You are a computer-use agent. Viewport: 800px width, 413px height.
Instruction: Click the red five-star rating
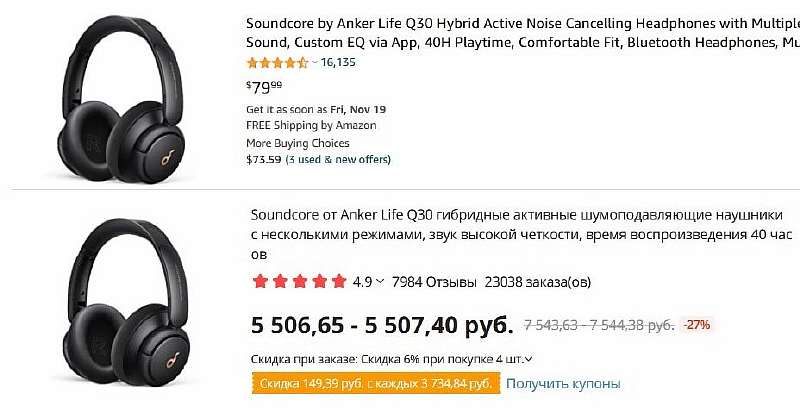coord(299,282)
